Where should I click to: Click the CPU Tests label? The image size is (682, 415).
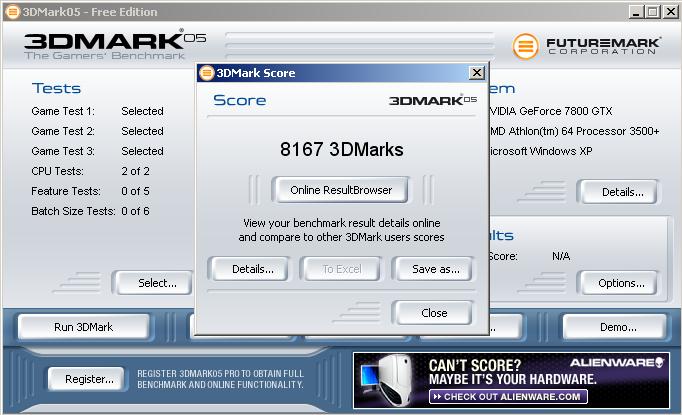point(57,171)
